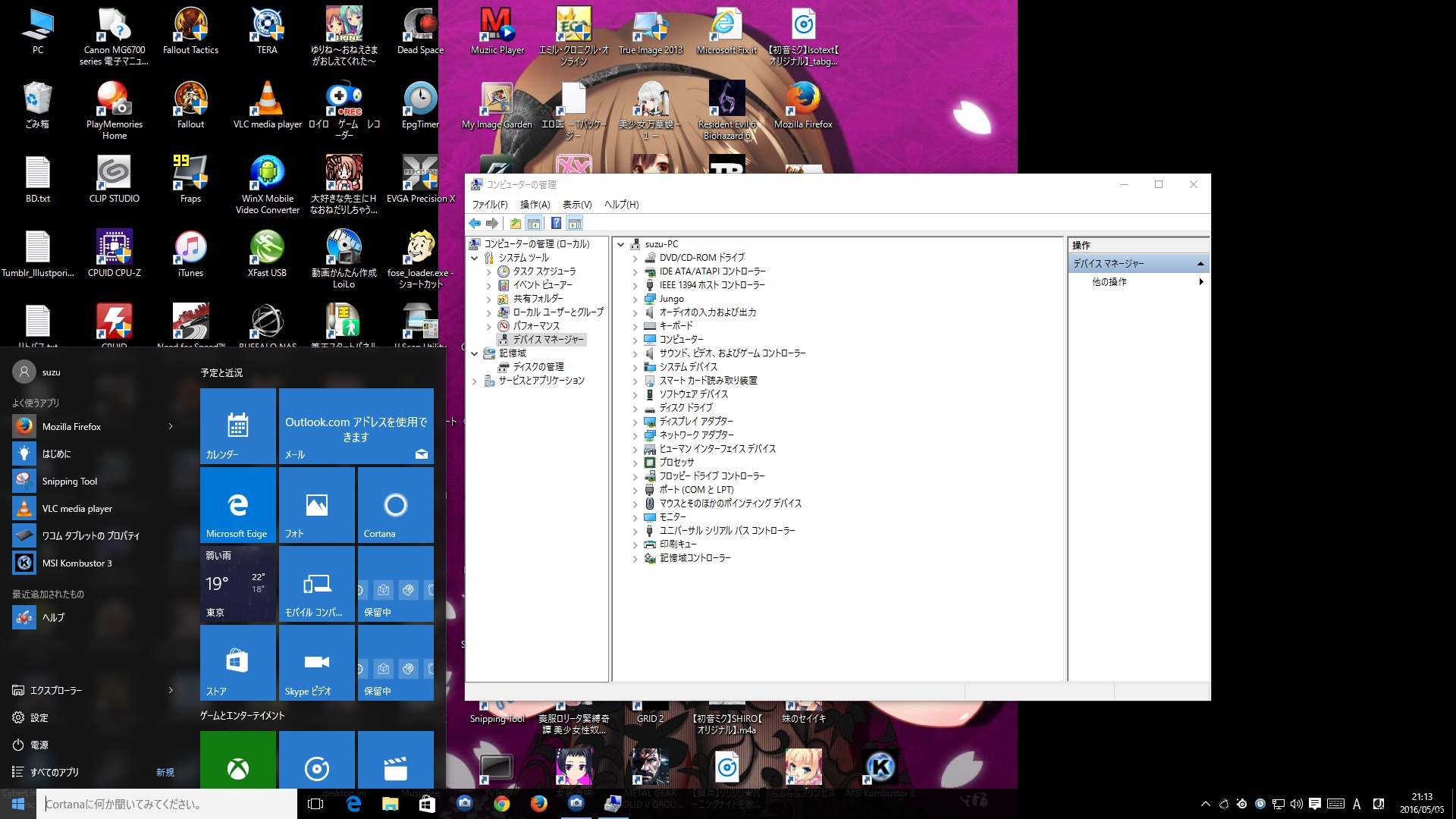Select the VLC media player desktop icon

pyautogui.click(x=267, y=105)
